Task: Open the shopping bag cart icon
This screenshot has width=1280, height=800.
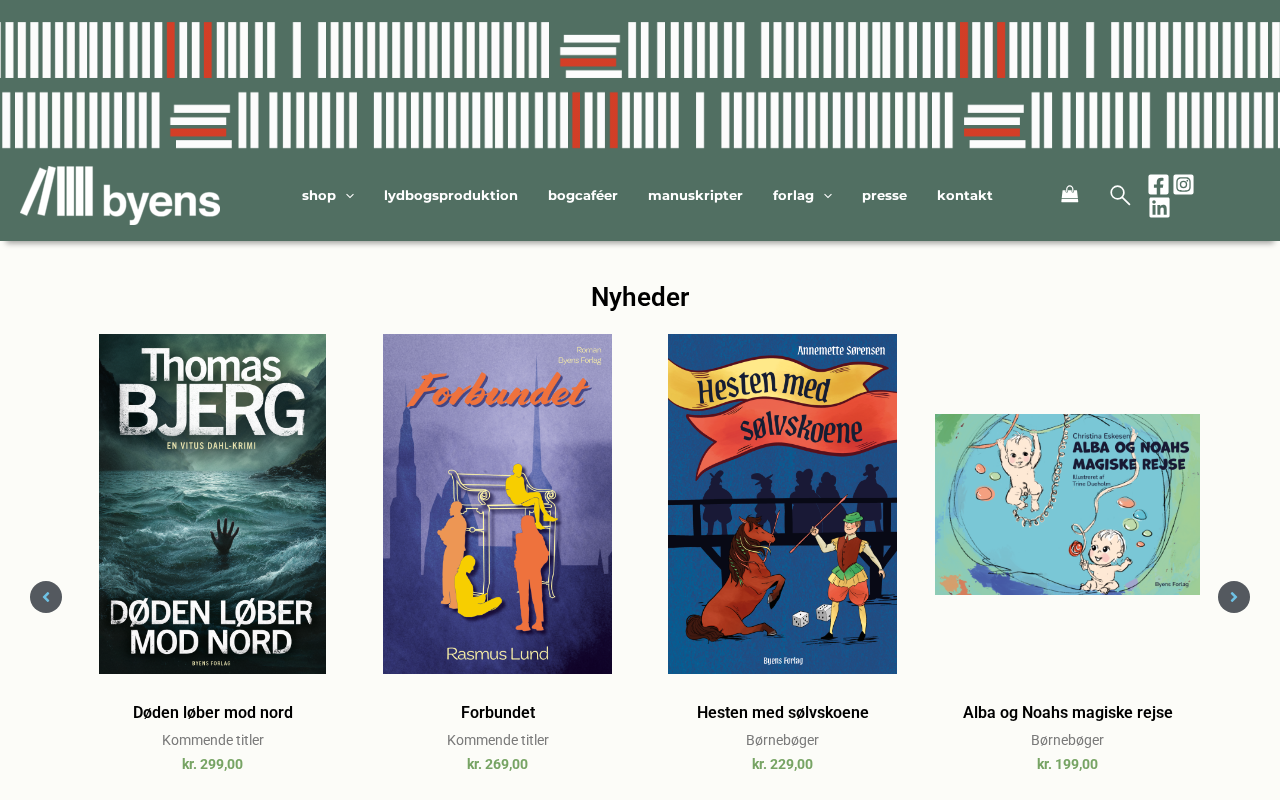Action: (1069, 195)
